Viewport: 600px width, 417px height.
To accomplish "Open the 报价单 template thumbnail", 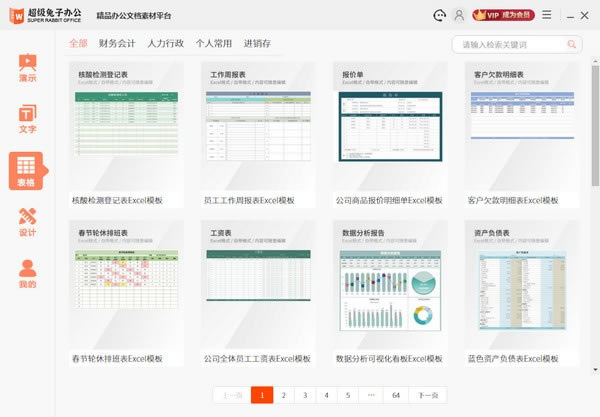I will [x=390, y=127].
